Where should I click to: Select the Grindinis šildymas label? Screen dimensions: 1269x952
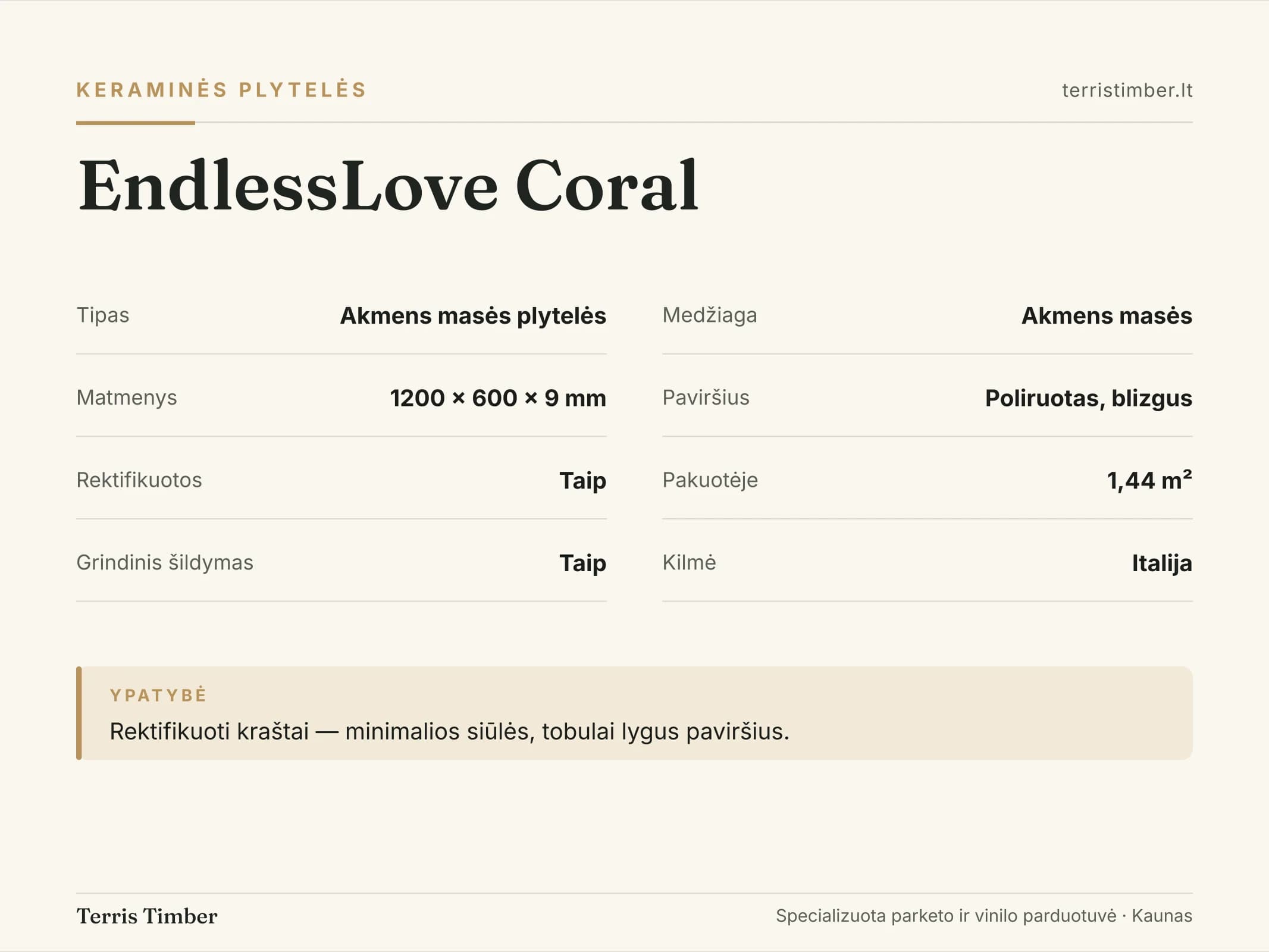tap(165, 562)
